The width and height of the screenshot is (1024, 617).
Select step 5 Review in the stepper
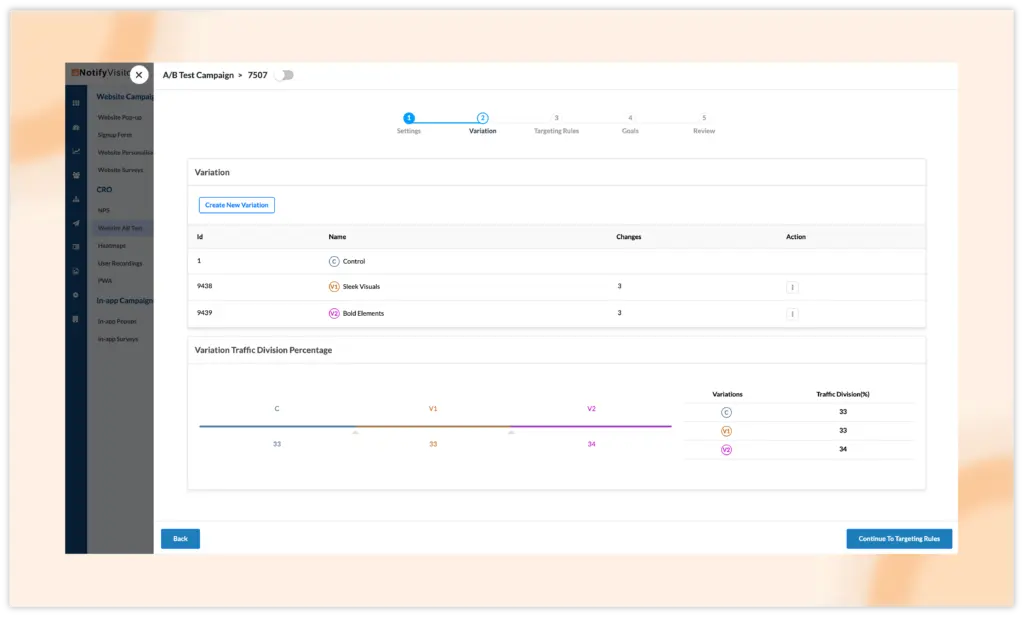point(704,118)
